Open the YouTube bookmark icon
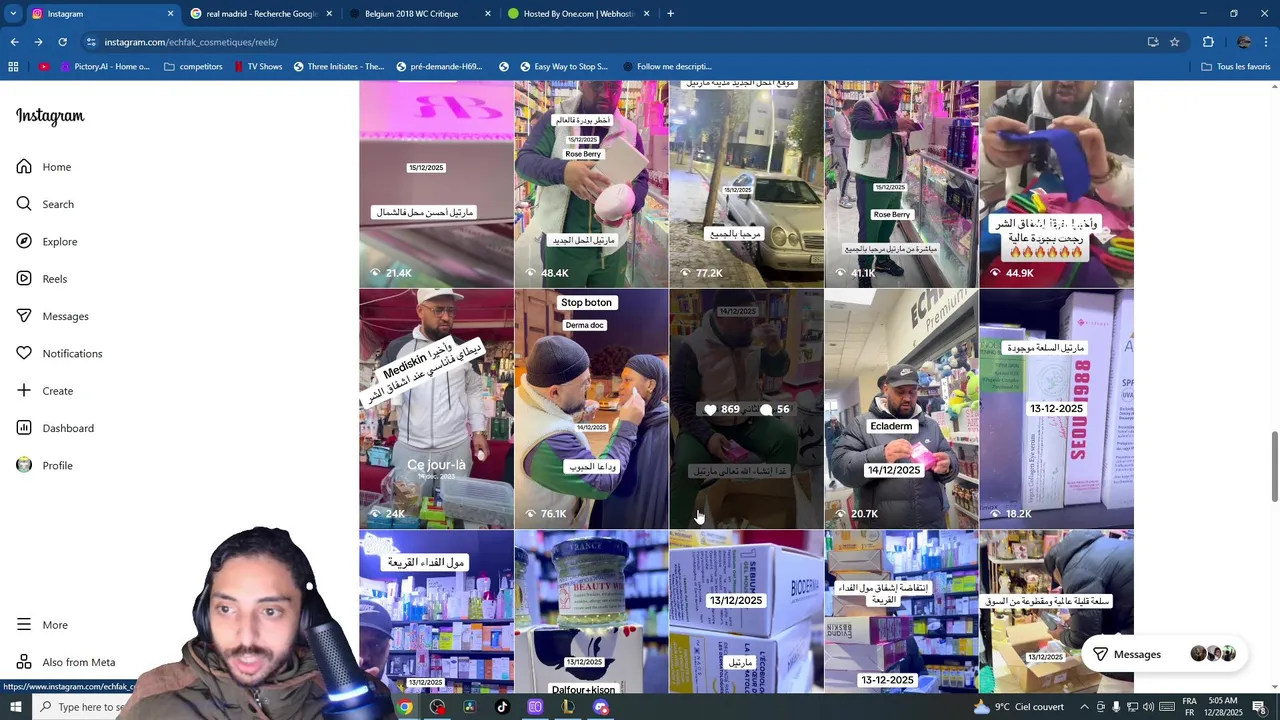Viewport: 1280px width, 720px height. [x=44, y=67]
